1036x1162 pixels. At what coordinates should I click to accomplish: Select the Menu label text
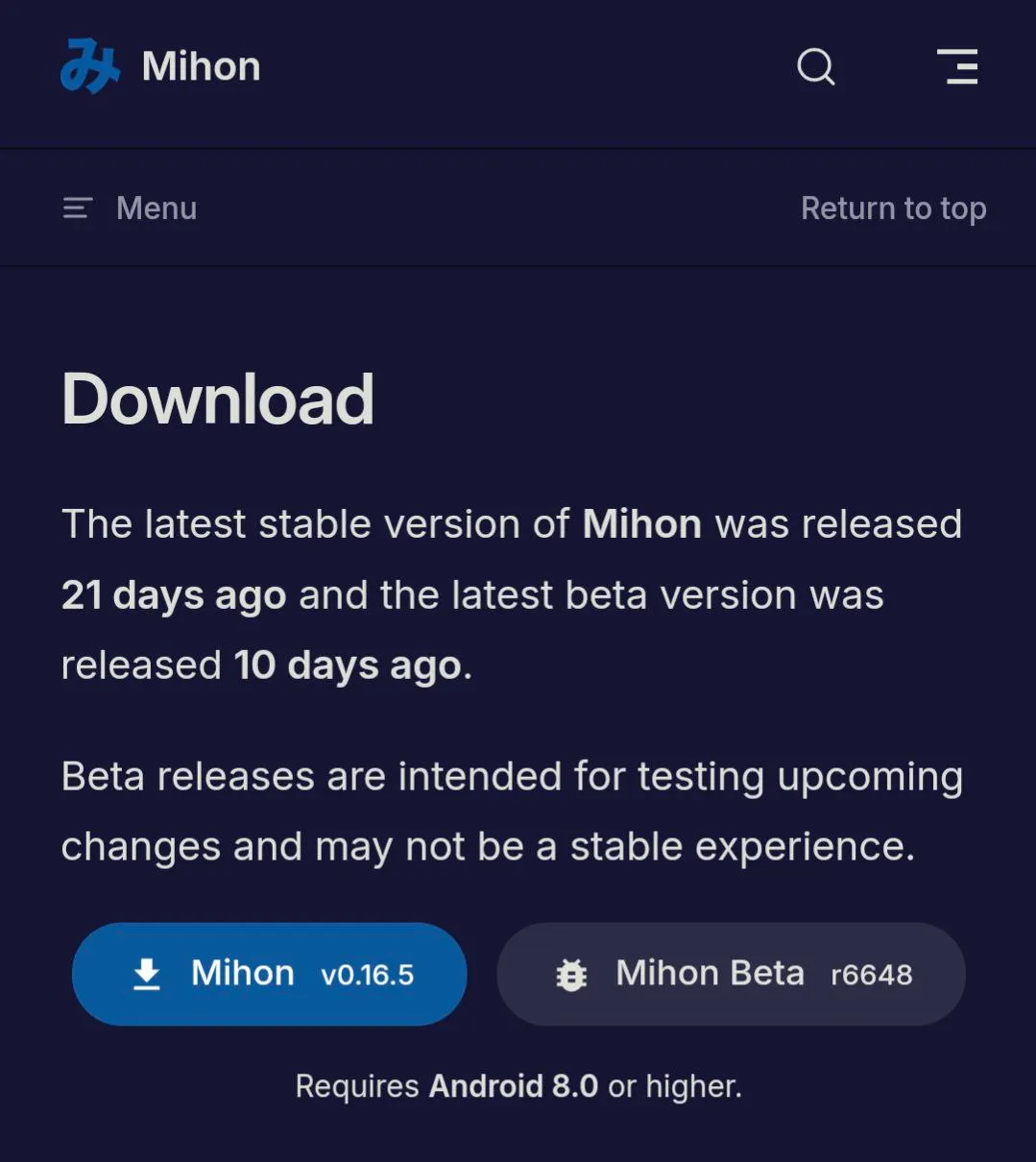156,207
